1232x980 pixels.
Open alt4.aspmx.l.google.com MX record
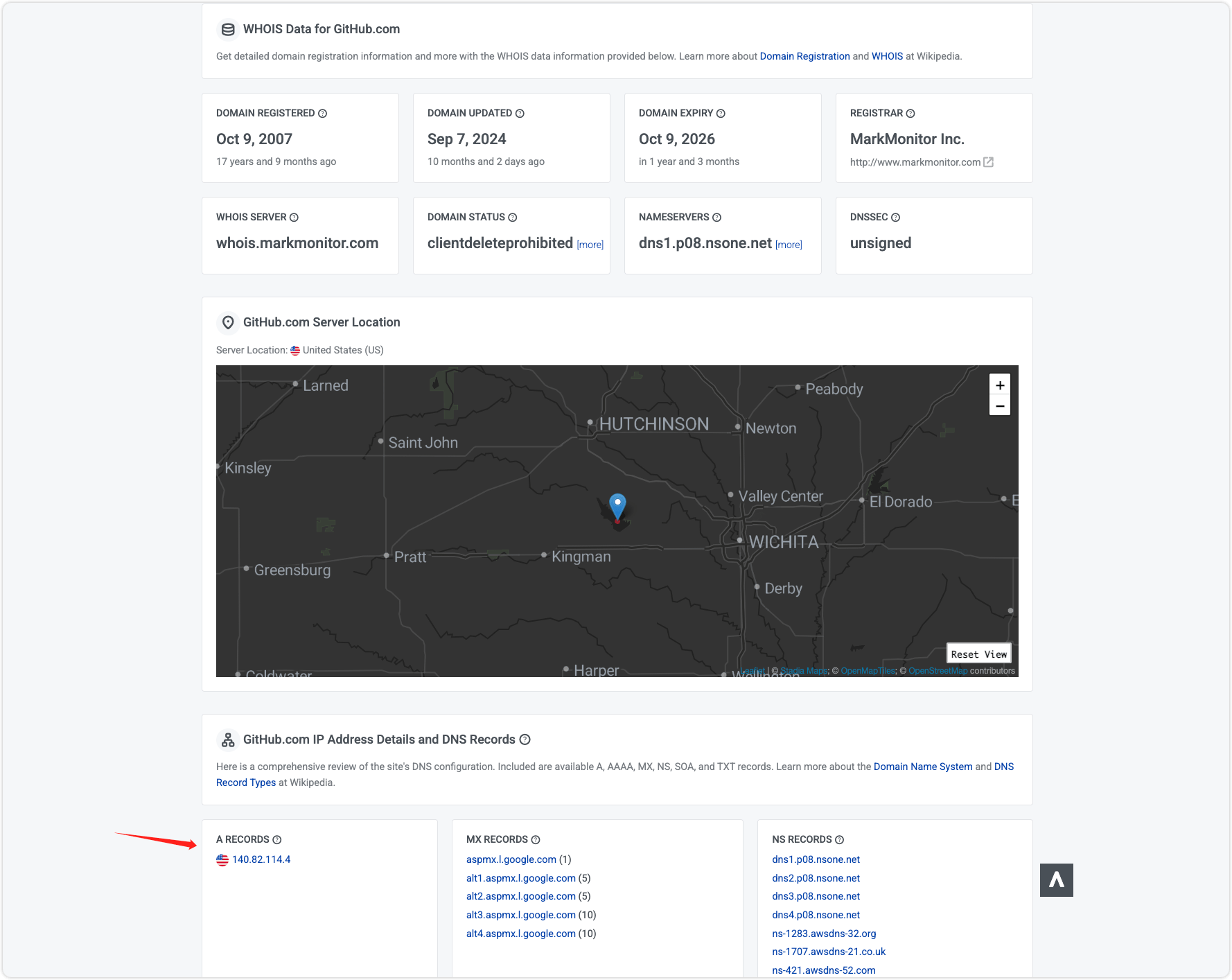pyautogui.click(x=521, y=934)
